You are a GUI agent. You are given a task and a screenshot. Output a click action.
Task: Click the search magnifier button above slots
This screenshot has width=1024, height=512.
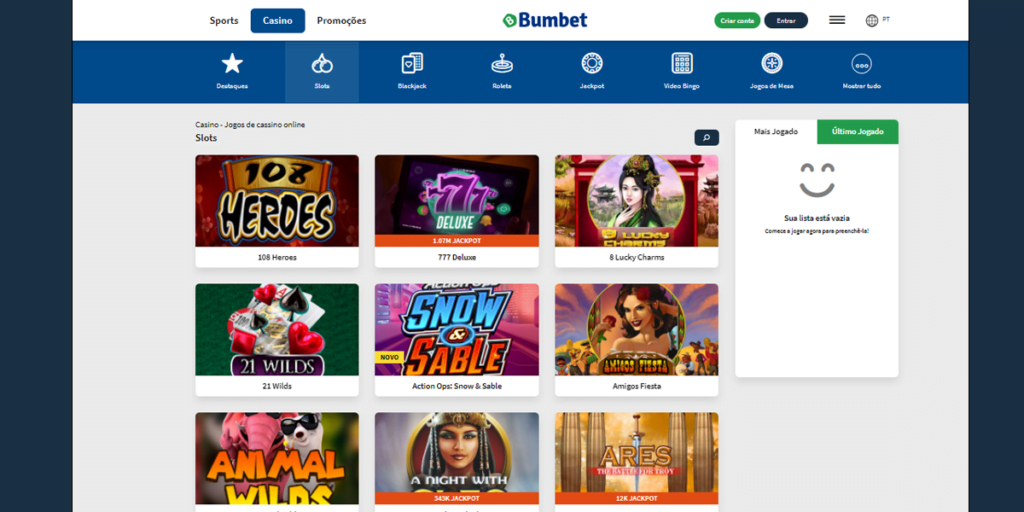[x=707, y=138]
